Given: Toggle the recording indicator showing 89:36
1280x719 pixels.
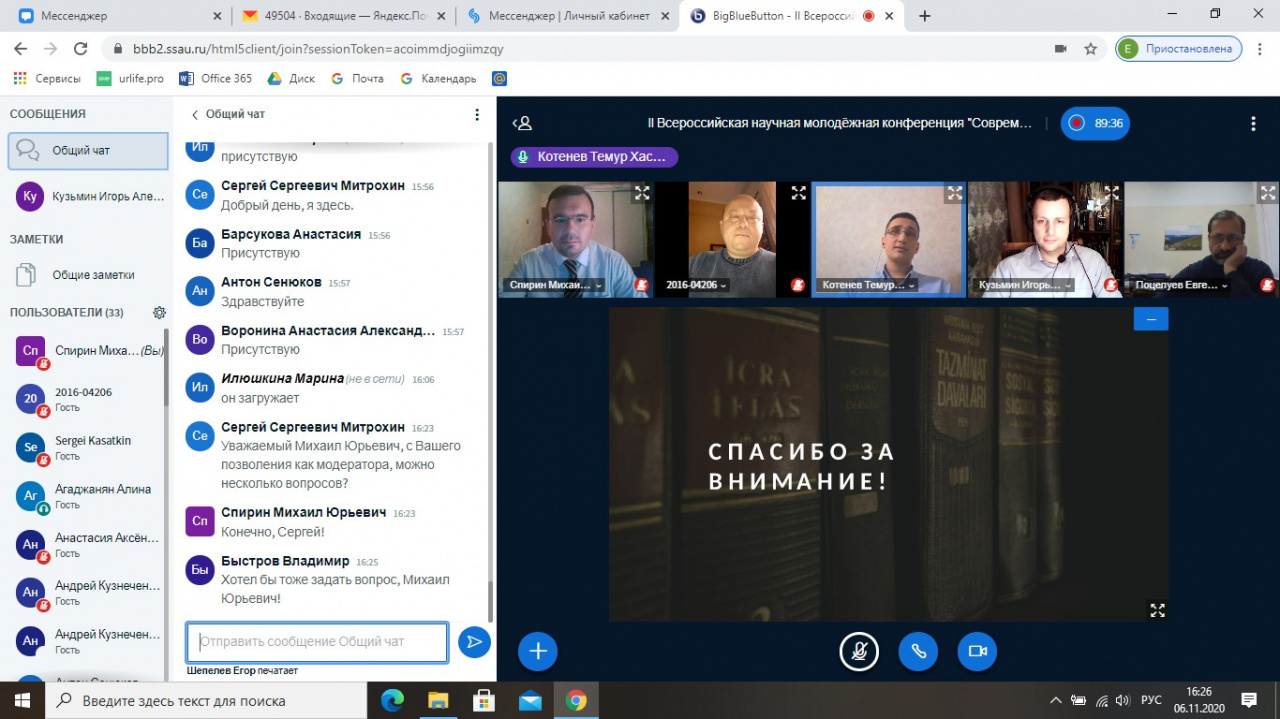Looking at the screenshot, I should pyautogui.click(x=1095, y=124).
